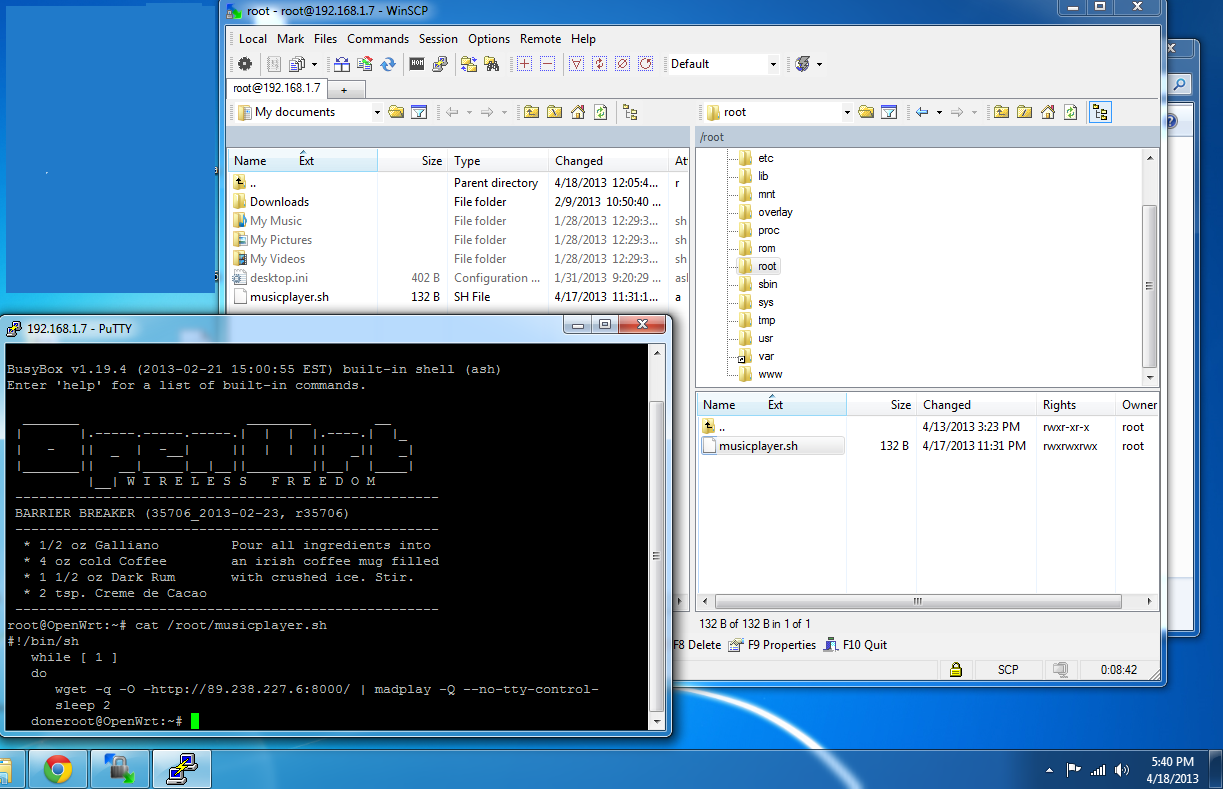1224x812 pixels.
Task: Click the blue Synchronize arrows icon
Action: [387, 64]
